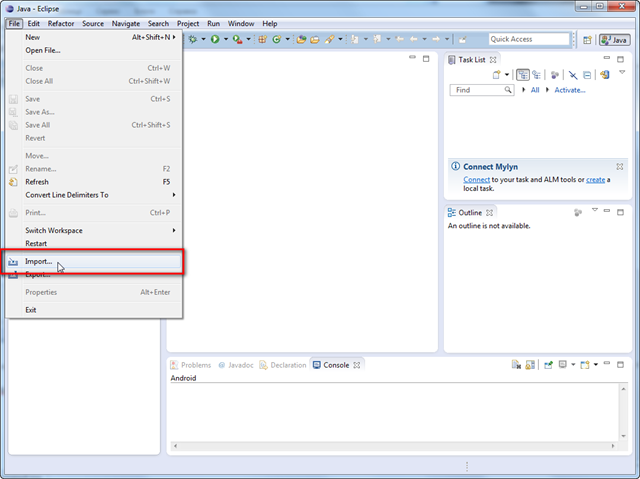The height and width of the screenshot is (479, 640).
Task: Select Import... from the File menu
Action: tap(94, 262)
